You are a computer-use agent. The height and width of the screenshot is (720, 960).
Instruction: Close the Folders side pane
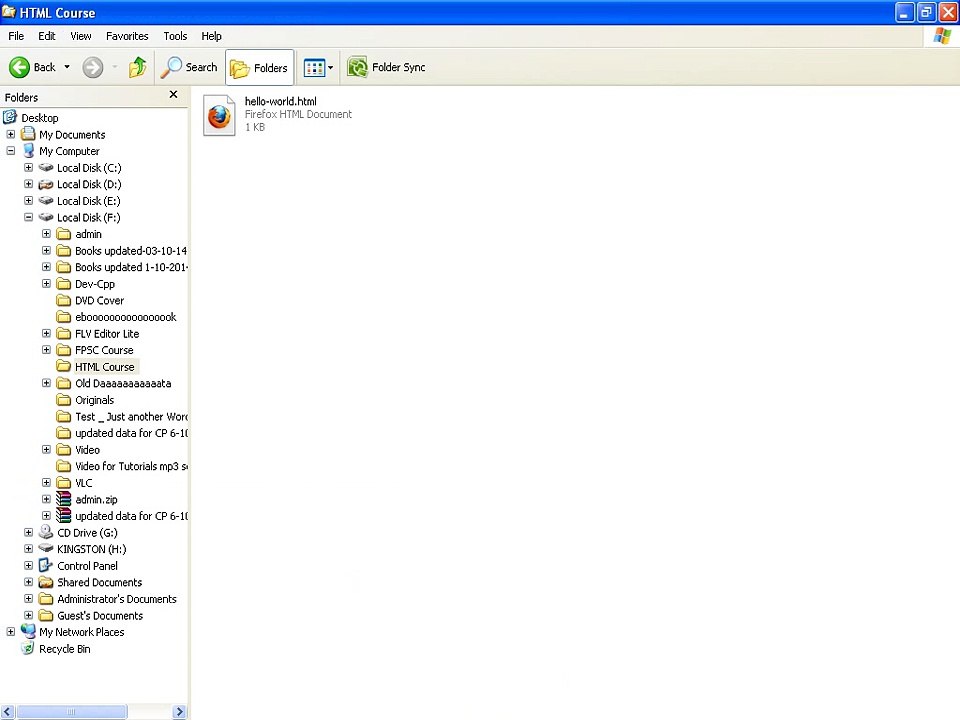coord(173,94)
